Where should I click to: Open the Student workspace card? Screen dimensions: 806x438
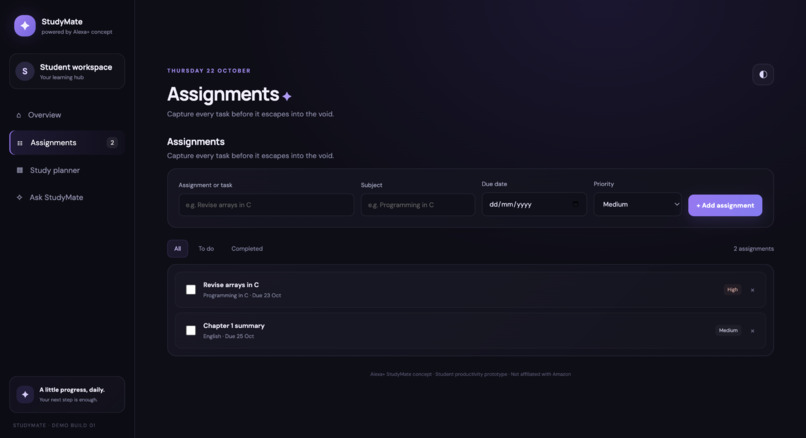coord(67,71)
